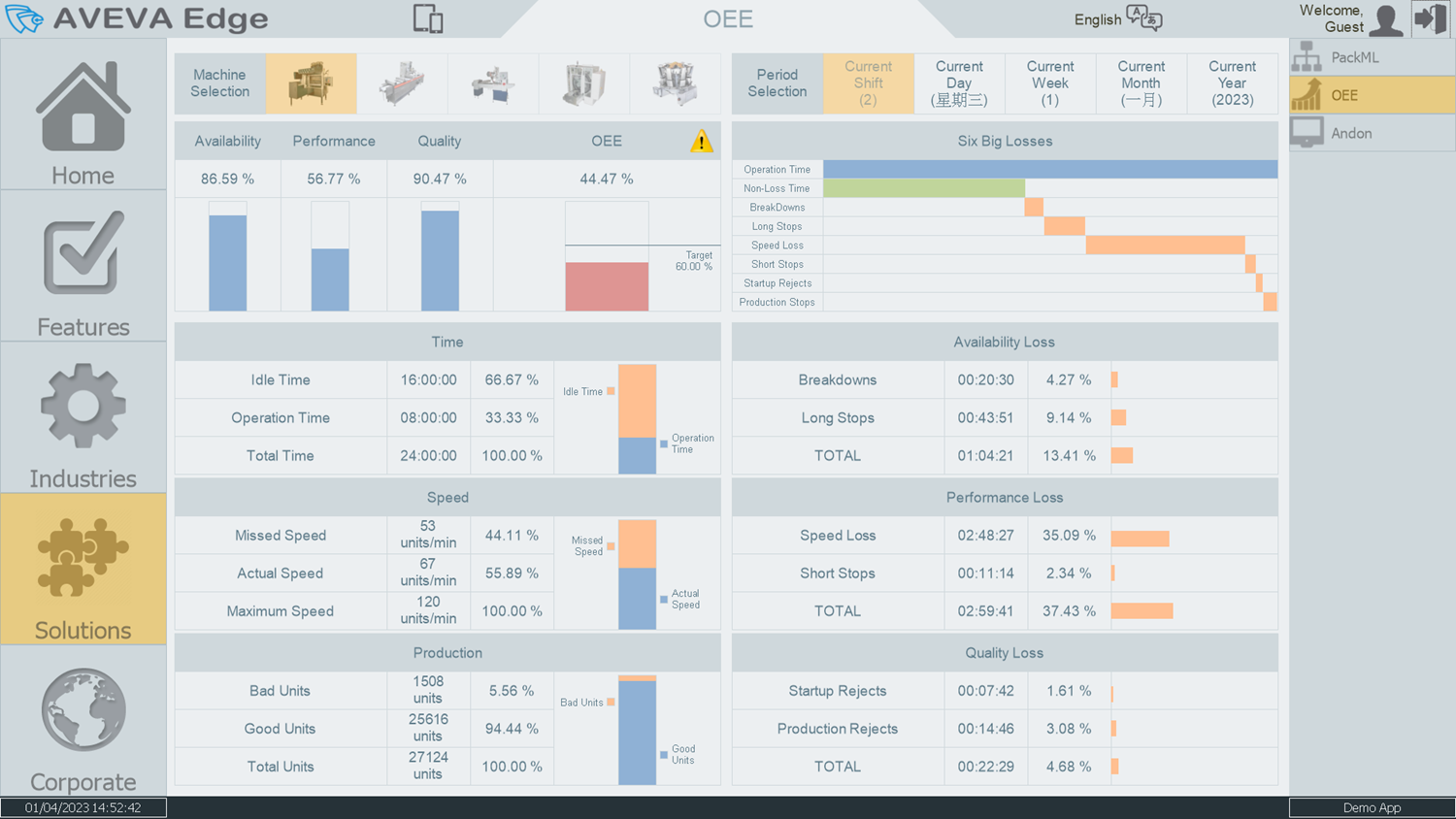Click the OEE yellow warning triangle
The height and width of the screenshot is (819, 1456).
point(701,141)
